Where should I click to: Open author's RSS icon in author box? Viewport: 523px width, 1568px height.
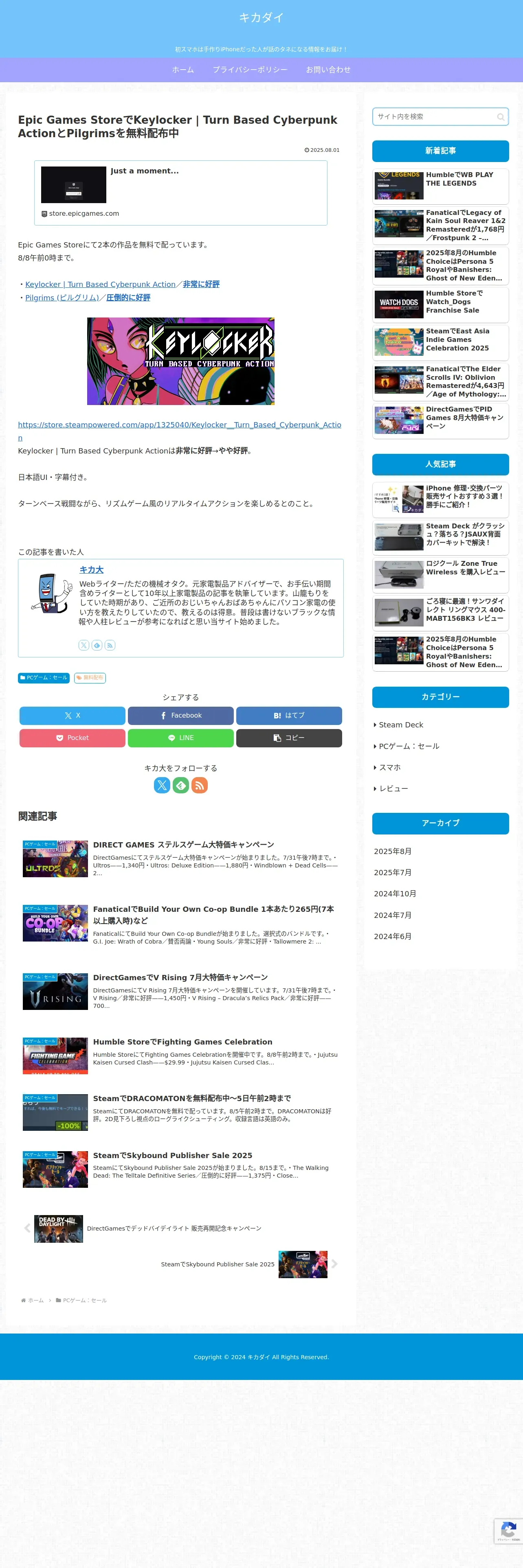[110, 645]
